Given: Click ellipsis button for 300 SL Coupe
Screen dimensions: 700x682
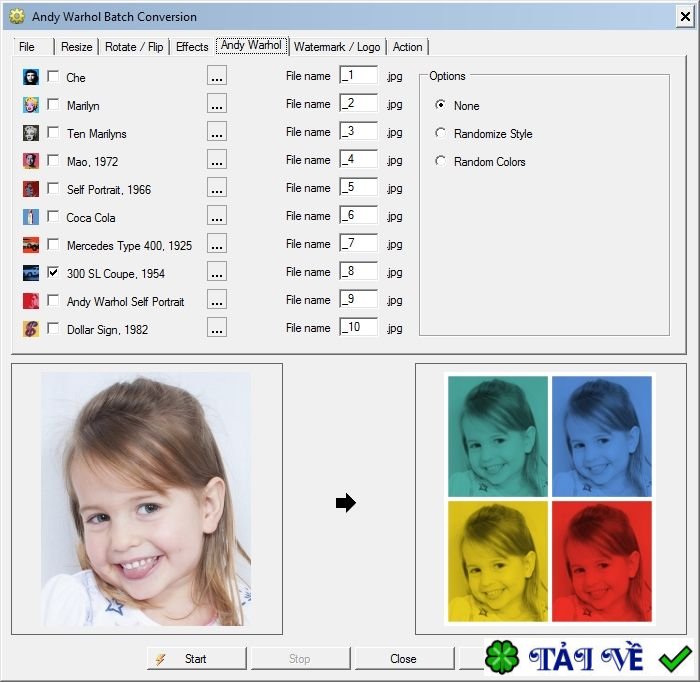Looking at the screenshot, I should pos(217,271).
